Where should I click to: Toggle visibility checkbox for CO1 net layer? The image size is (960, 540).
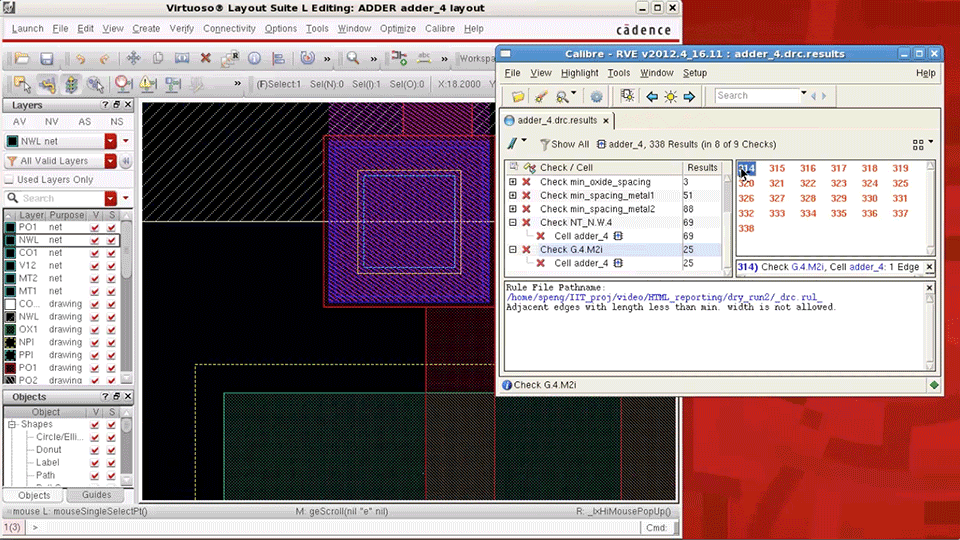pos(95,253)
